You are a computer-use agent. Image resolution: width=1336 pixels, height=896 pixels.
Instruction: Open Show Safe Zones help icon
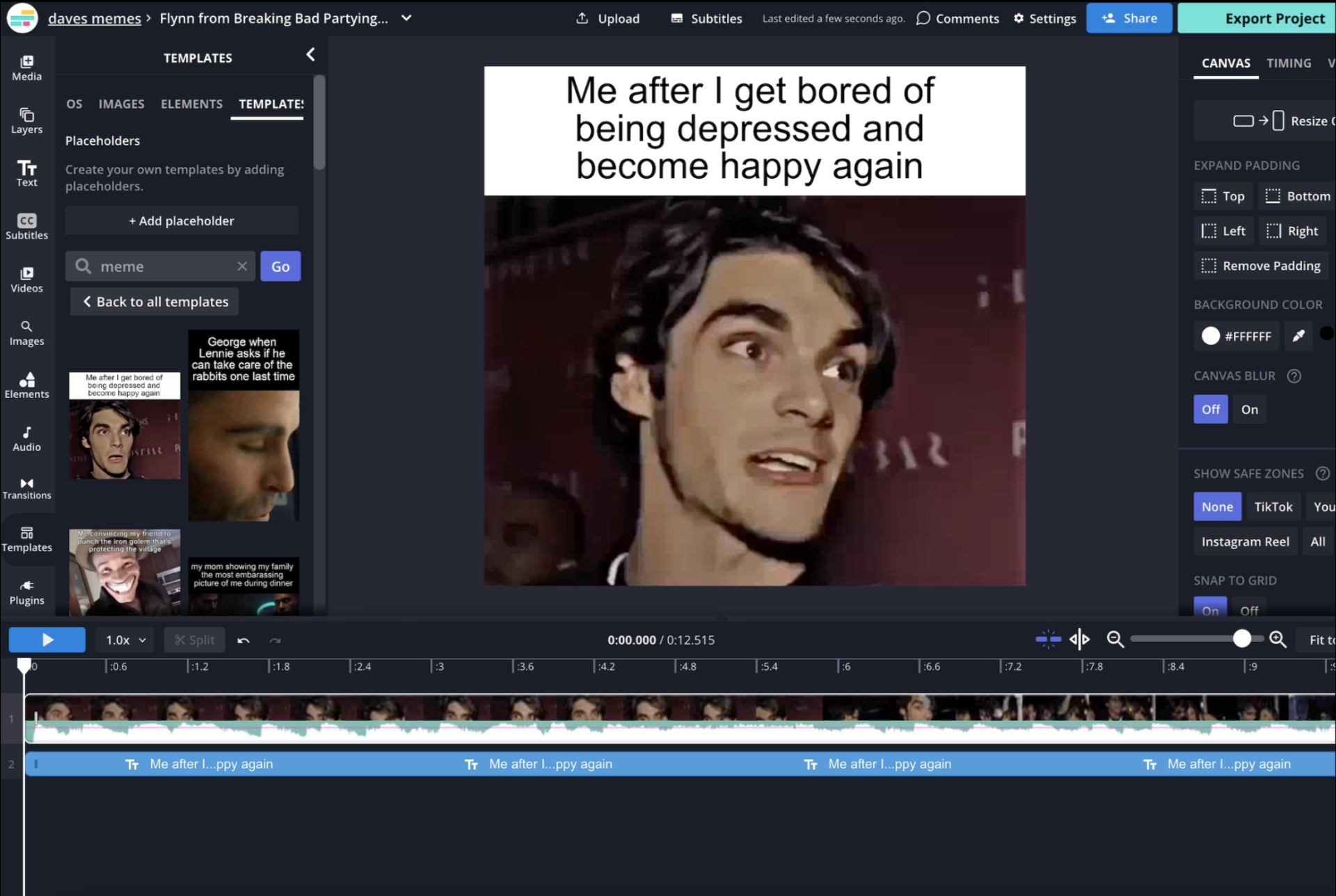pos(1322,473)
